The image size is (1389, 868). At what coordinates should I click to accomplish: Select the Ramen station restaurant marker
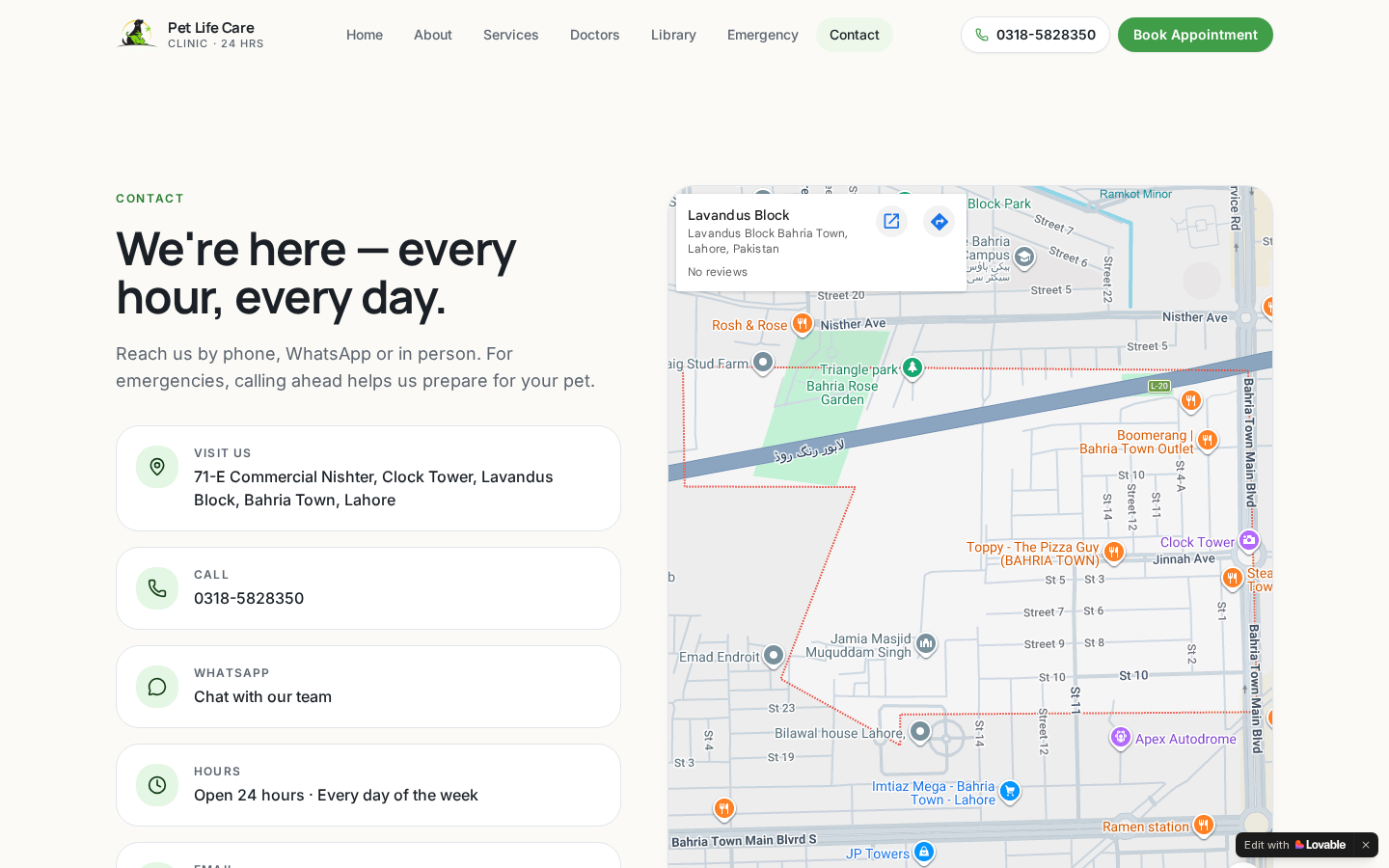point(1203,825)
